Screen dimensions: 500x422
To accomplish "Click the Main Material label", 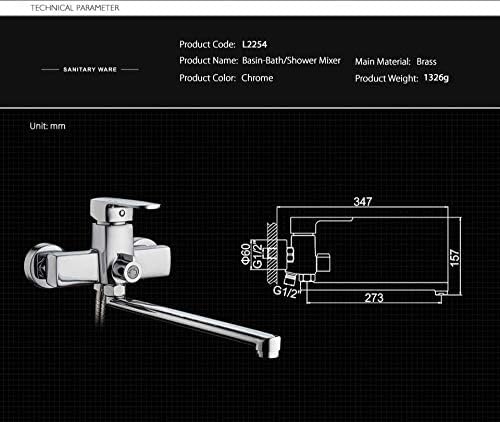I will pos(383,62).
